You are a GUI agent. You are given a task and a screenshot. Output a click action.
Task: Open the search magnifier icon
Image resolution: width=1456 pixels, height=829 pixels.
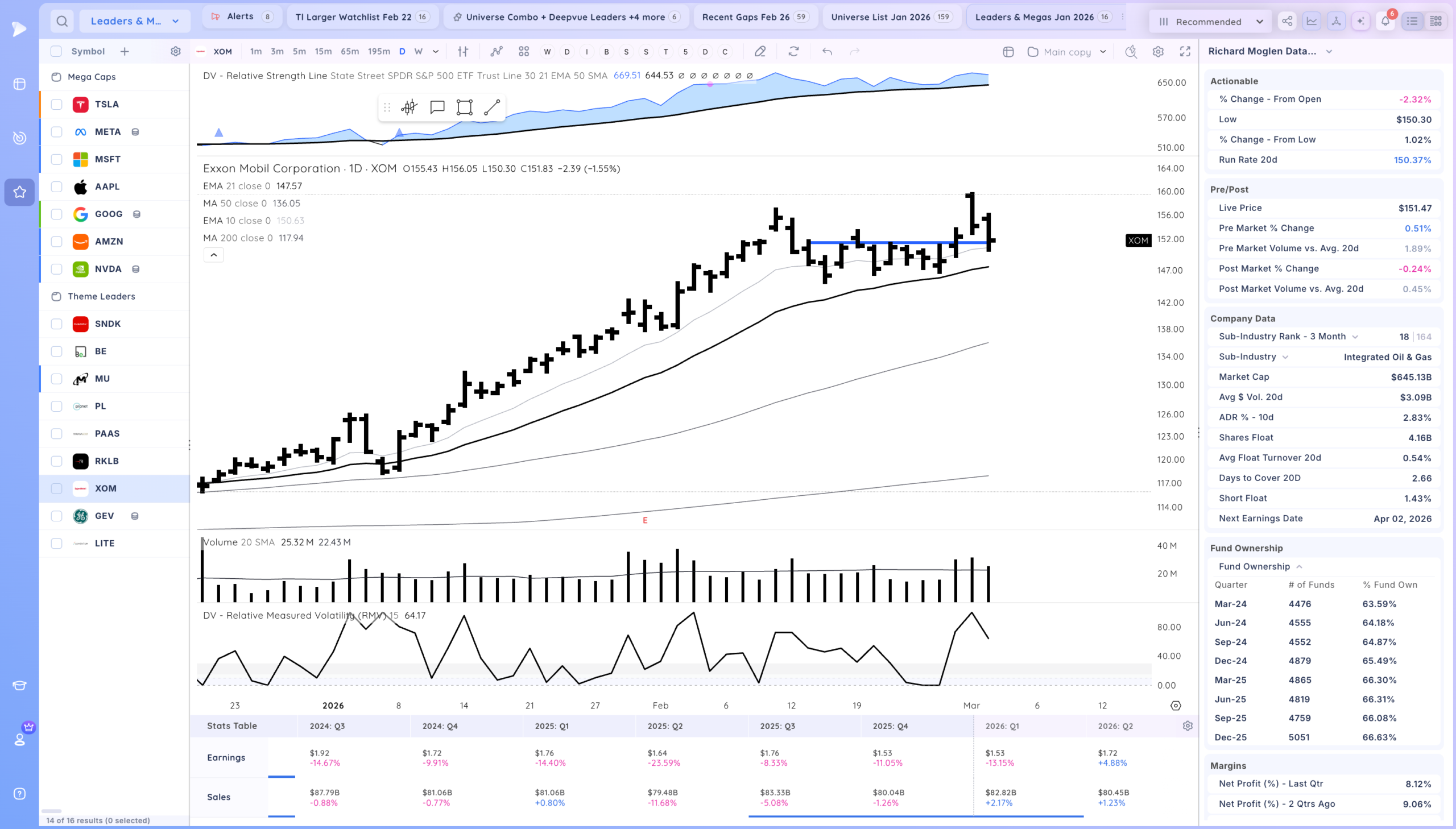(x=62, y=21)
